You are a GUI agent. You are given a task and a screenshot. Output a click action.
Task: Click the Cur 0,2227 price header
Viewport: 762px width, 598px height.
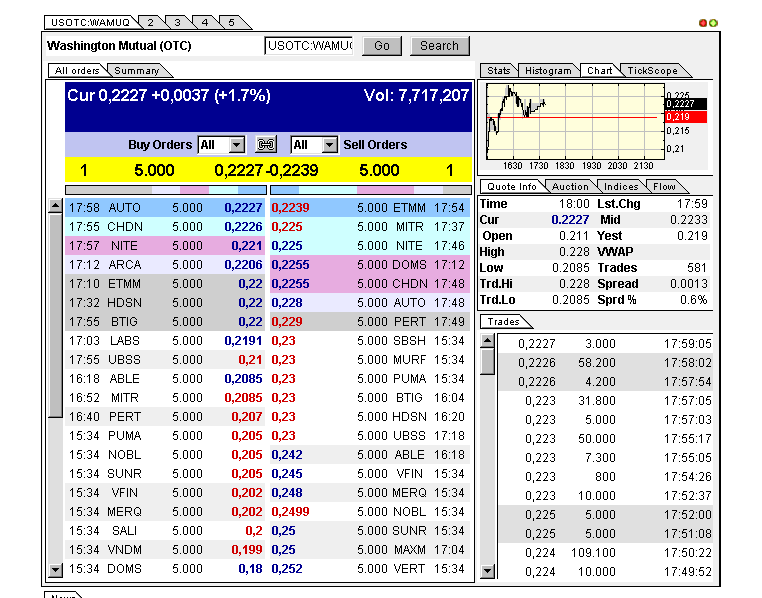[x=169, y=95]
